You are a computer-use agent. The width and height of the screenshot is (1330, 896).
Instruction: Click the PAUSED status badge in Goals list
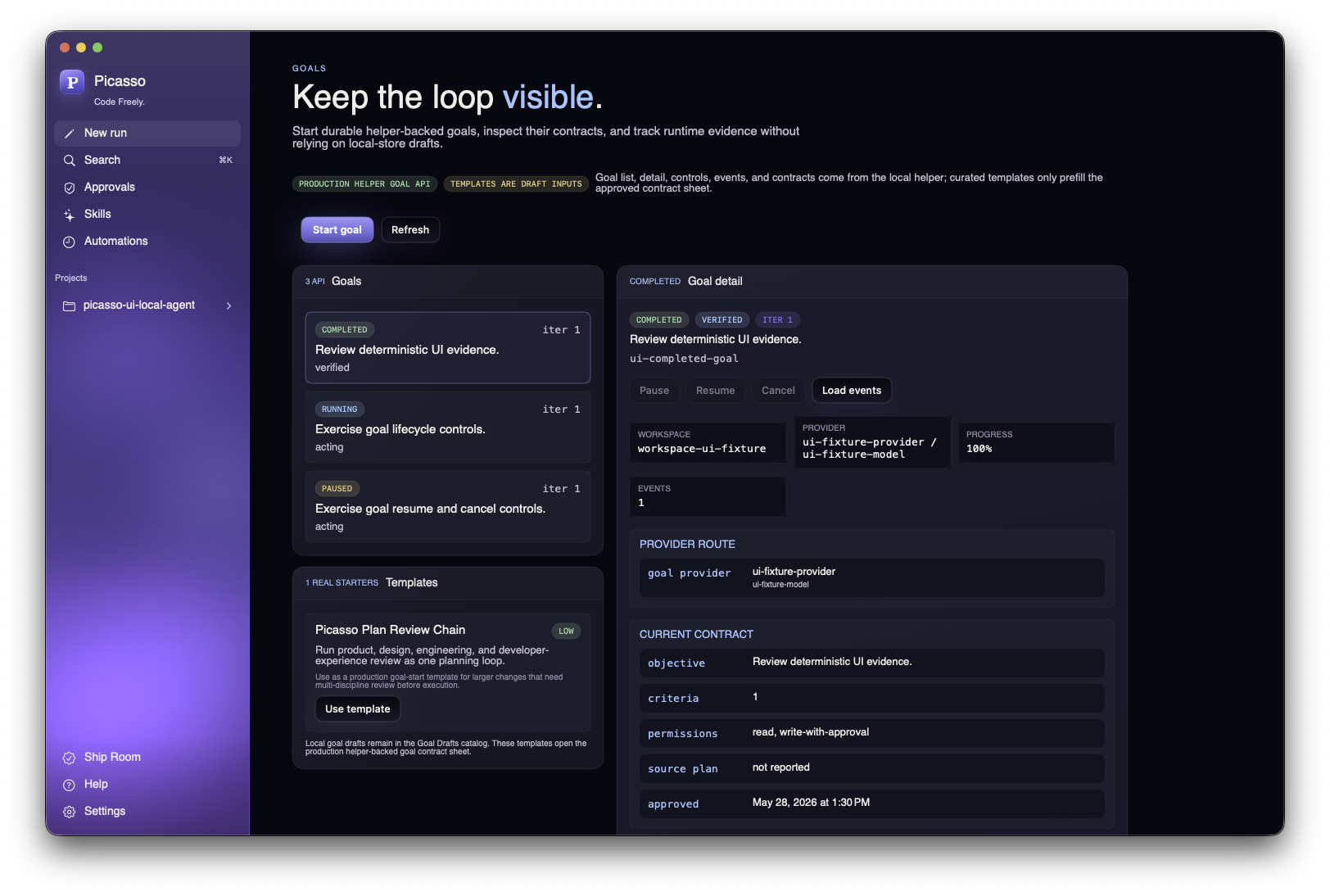point(337,489)
